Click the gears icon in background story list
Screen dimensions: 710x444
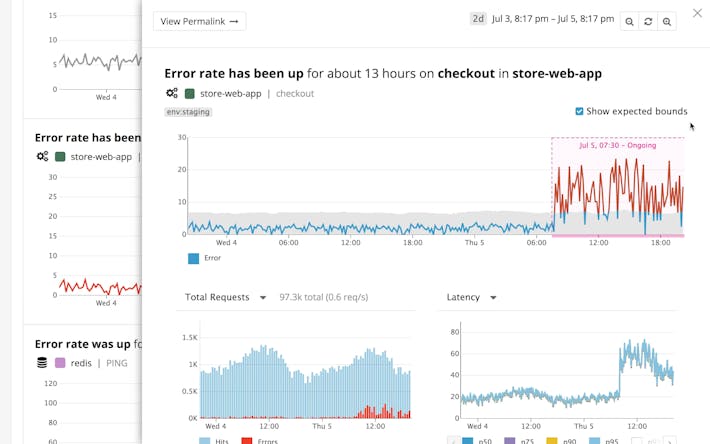pos(42,157)
